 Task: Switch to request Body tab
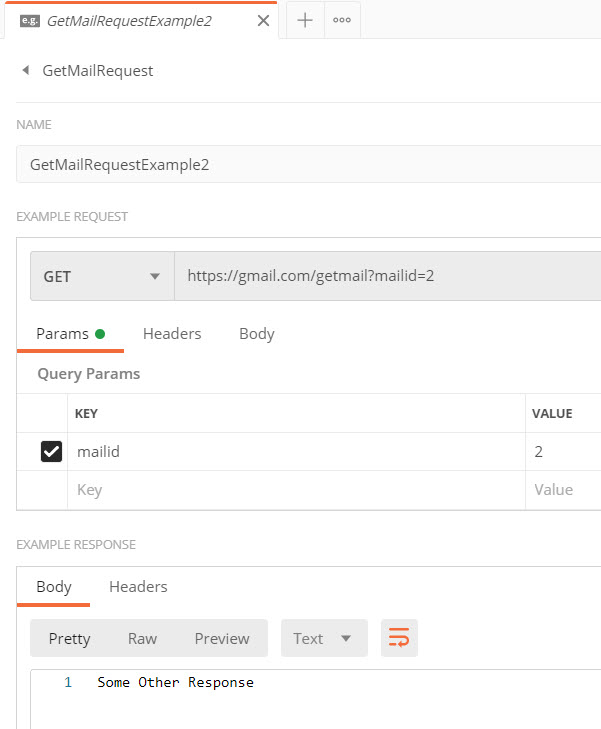tap(256, 334)
